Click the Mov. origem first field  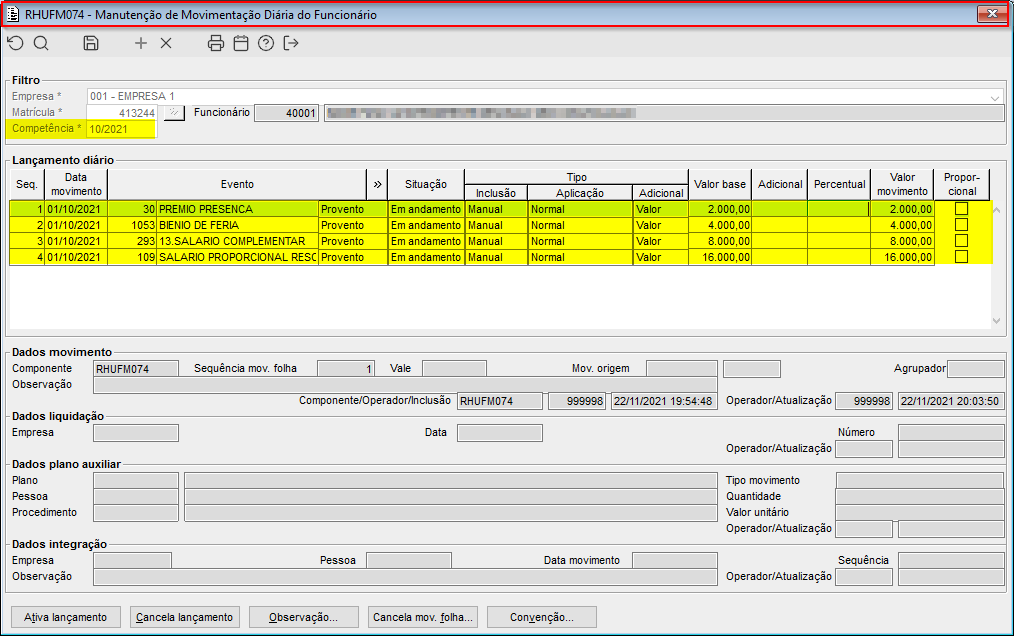682,369
